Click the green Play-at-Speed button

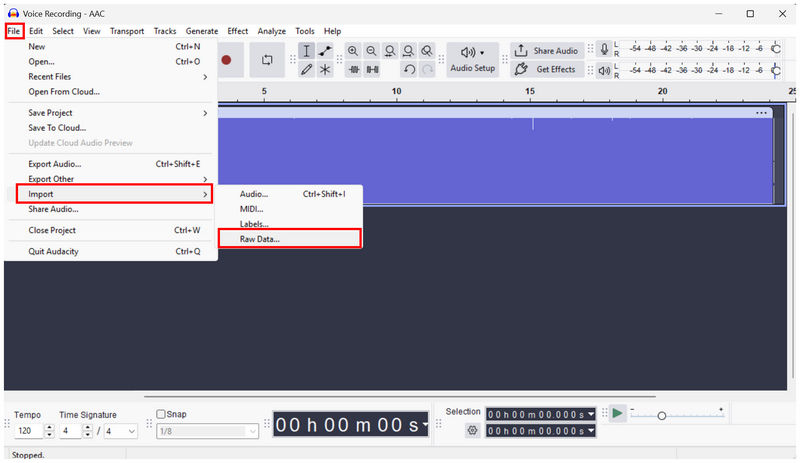click(617, 413)
